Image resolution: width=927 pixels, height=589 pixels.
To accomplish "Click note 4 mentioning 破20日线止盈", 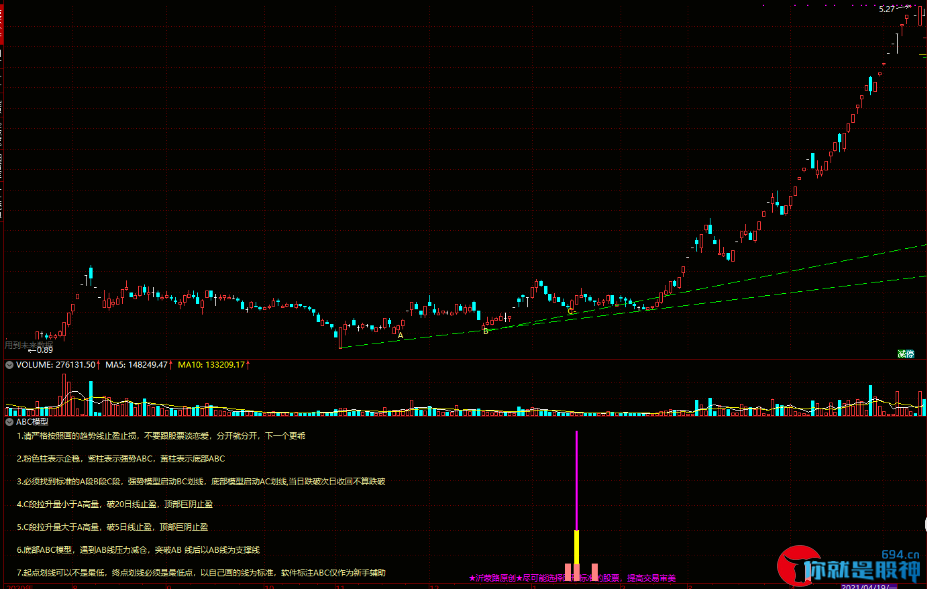I will (x=115, y=504).
